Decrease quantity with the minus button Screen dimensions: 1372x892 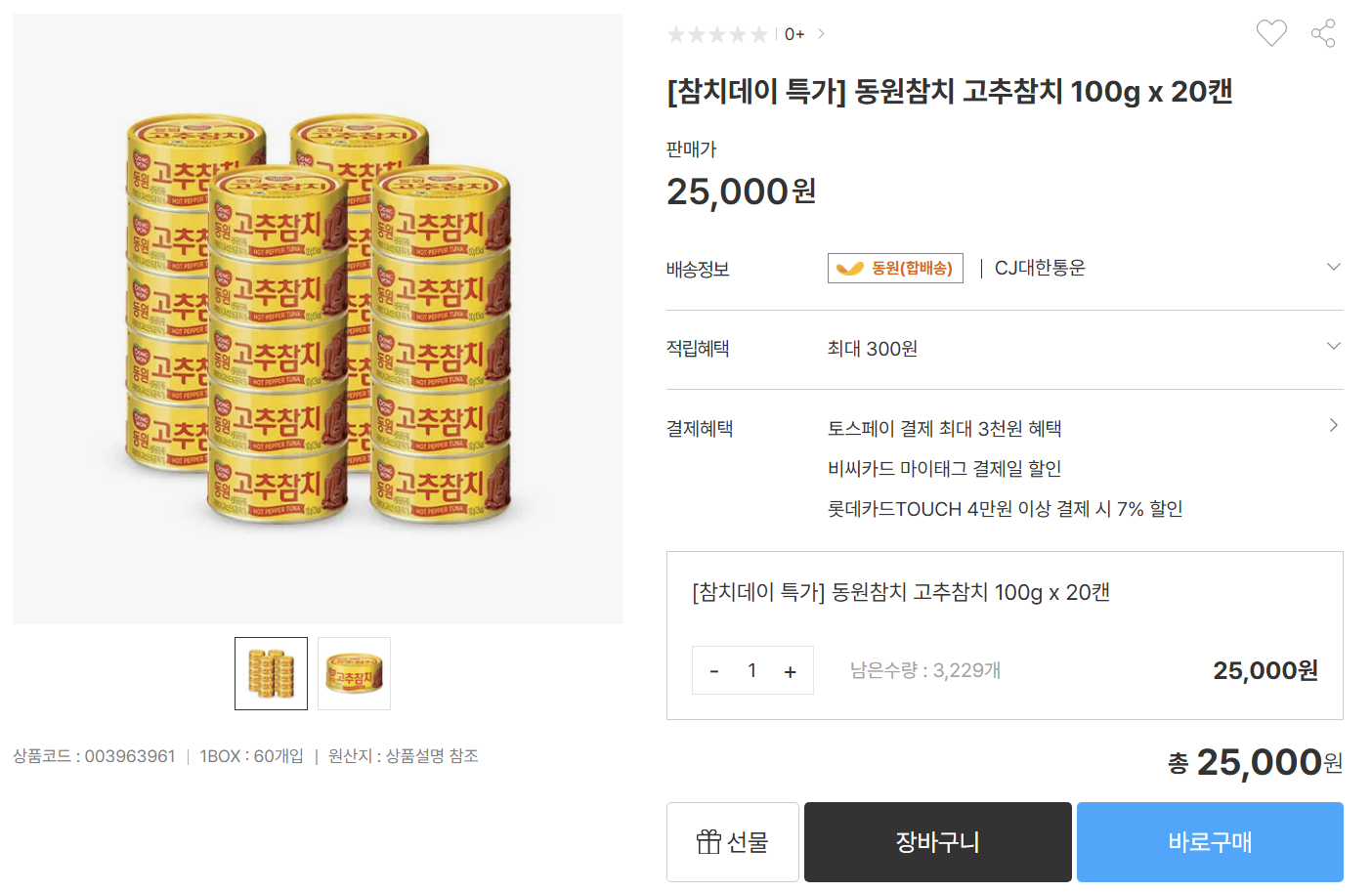pyautogui.click(x=714, y=671)
